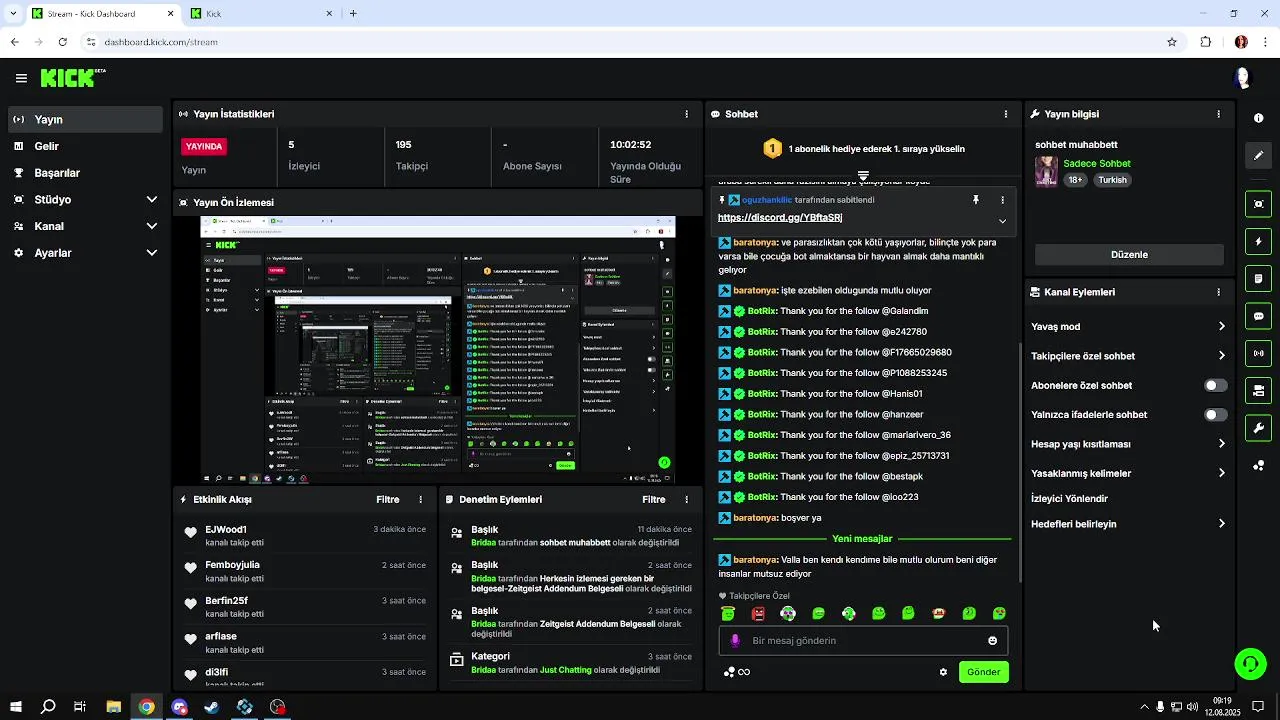Open Yayın İstatistikleri panel options menu
Image resolution: width=1280 pixels, height=720 pixels.
686,114
